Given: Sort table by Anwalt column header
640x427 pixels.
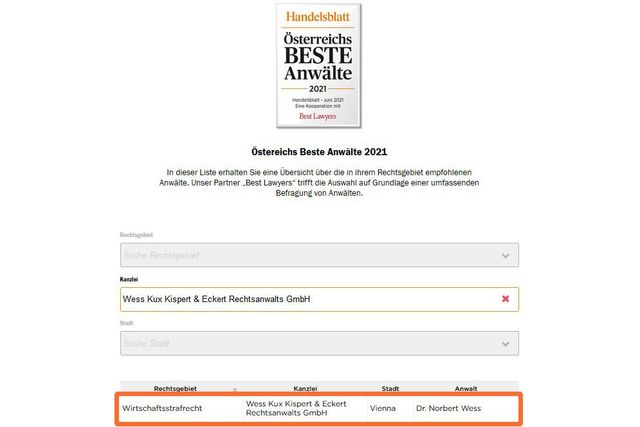Looking at the screenshot, I should tap(466, 389).
